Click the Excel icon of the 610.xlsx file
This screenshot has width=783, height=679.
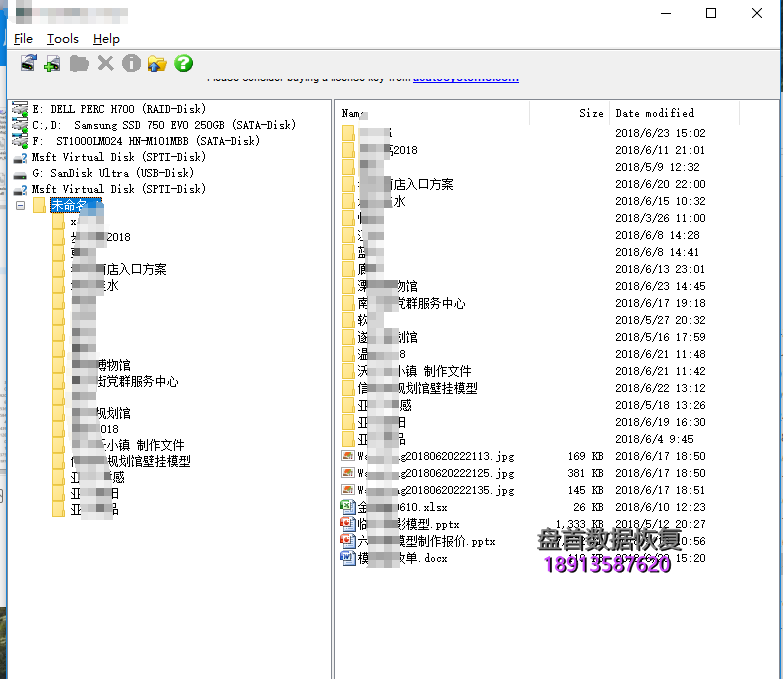point(348,507)
